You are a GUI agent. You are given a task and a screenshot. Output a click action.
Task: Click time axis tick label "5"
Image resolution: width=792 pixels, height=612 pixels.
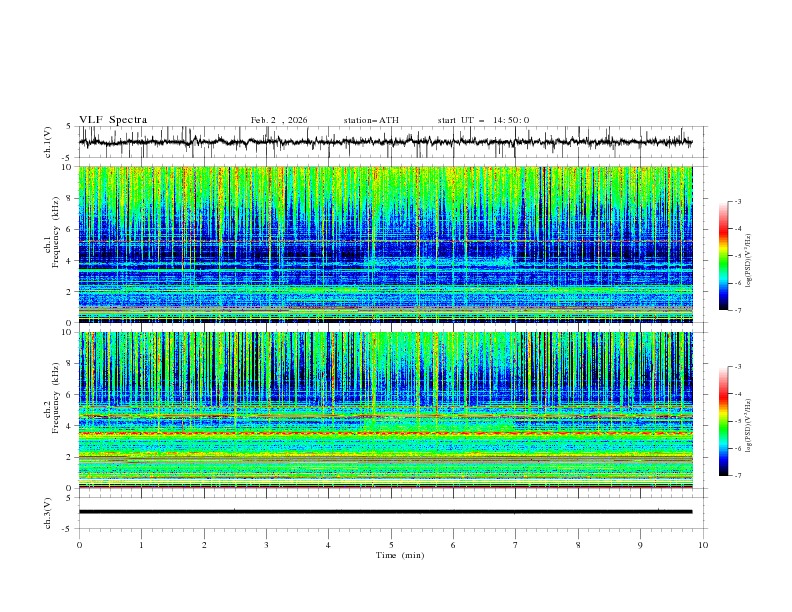click(391, 545)
